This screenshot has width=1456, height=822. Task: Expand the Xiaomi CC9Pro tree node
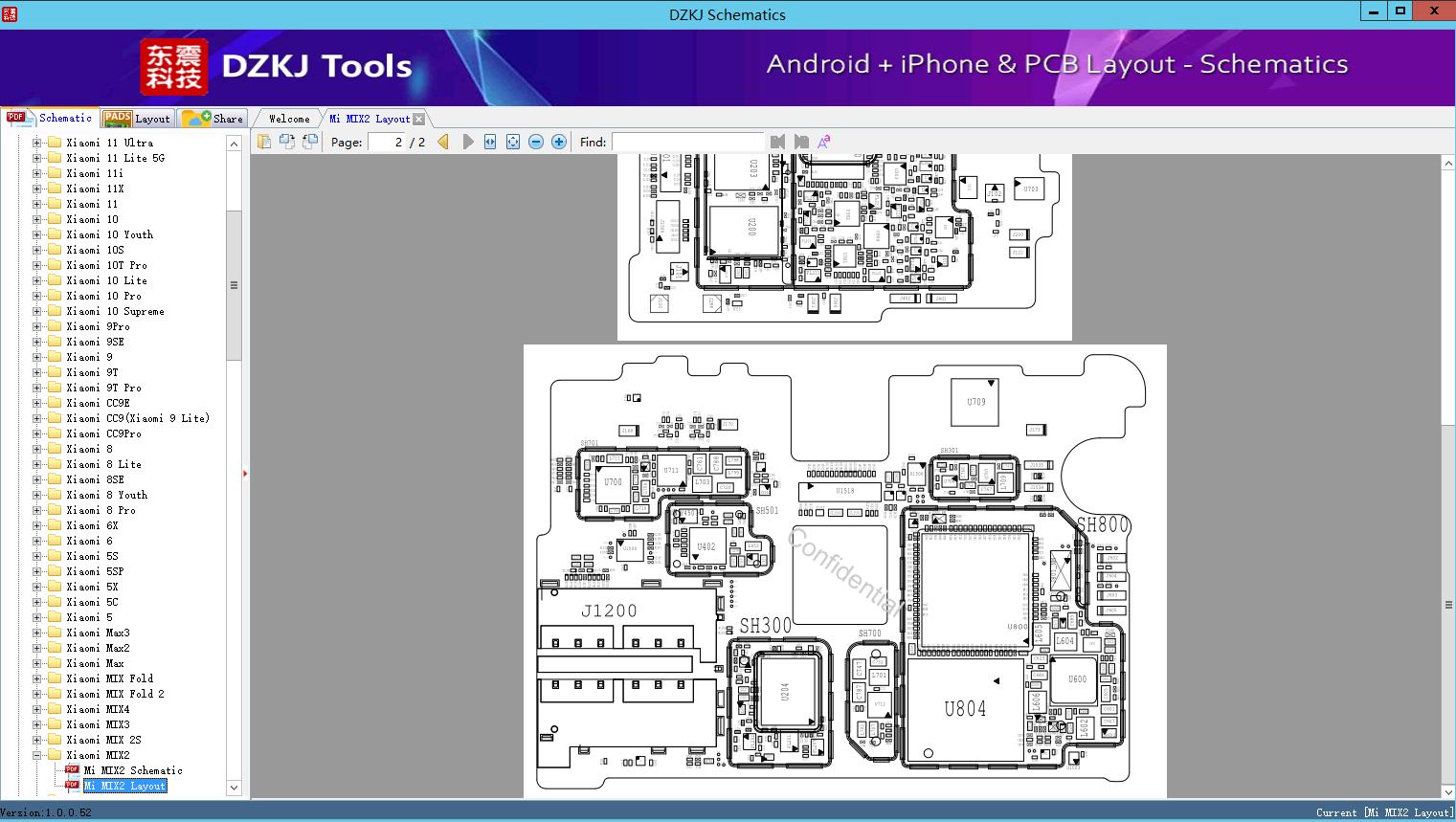coord(36,433)
